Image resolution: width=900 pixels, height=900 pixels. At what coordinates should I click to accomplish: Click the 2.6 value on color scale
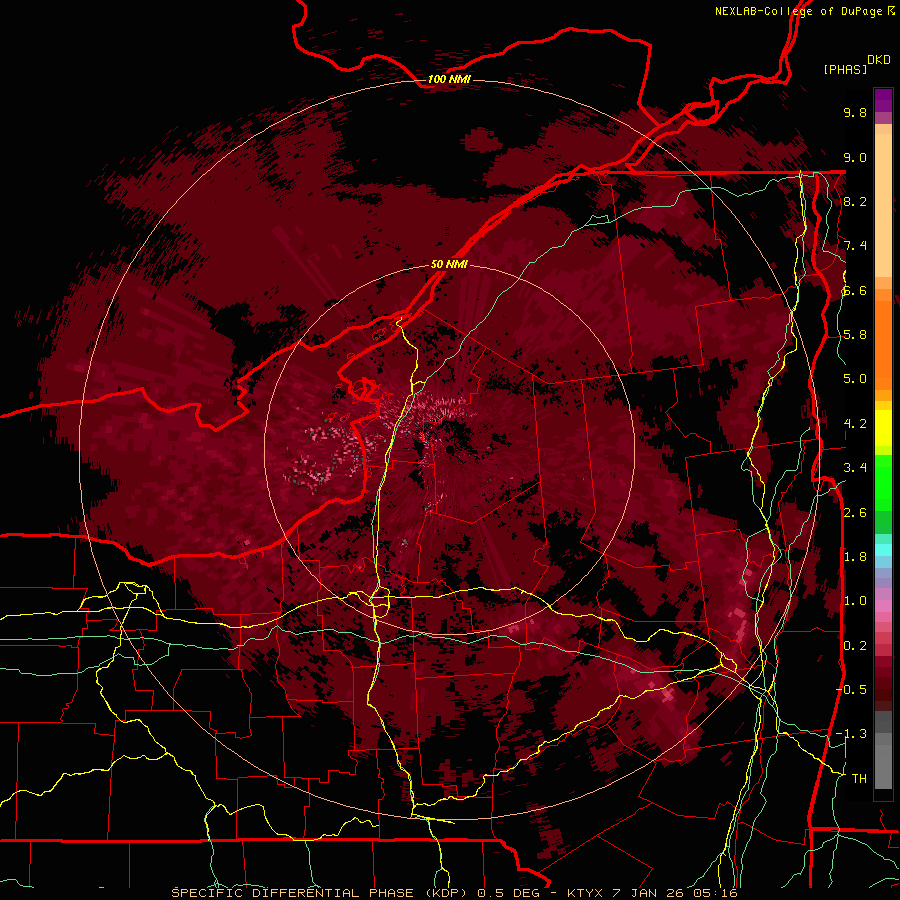click(x=855, y=512)
